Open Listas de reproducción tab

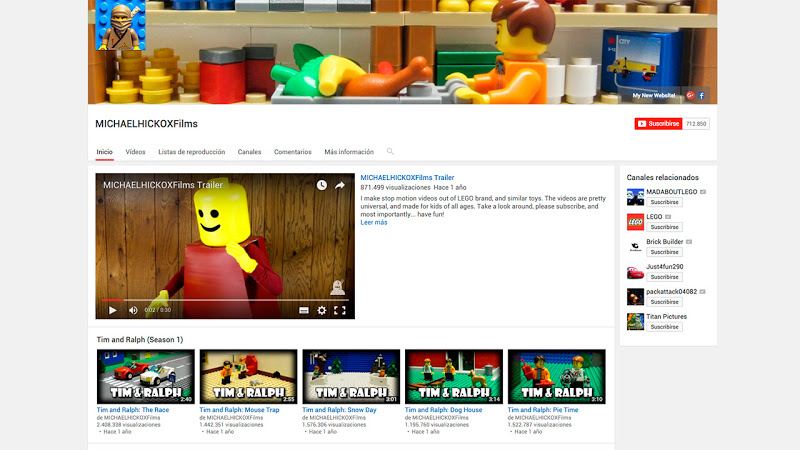click(191, 152)
